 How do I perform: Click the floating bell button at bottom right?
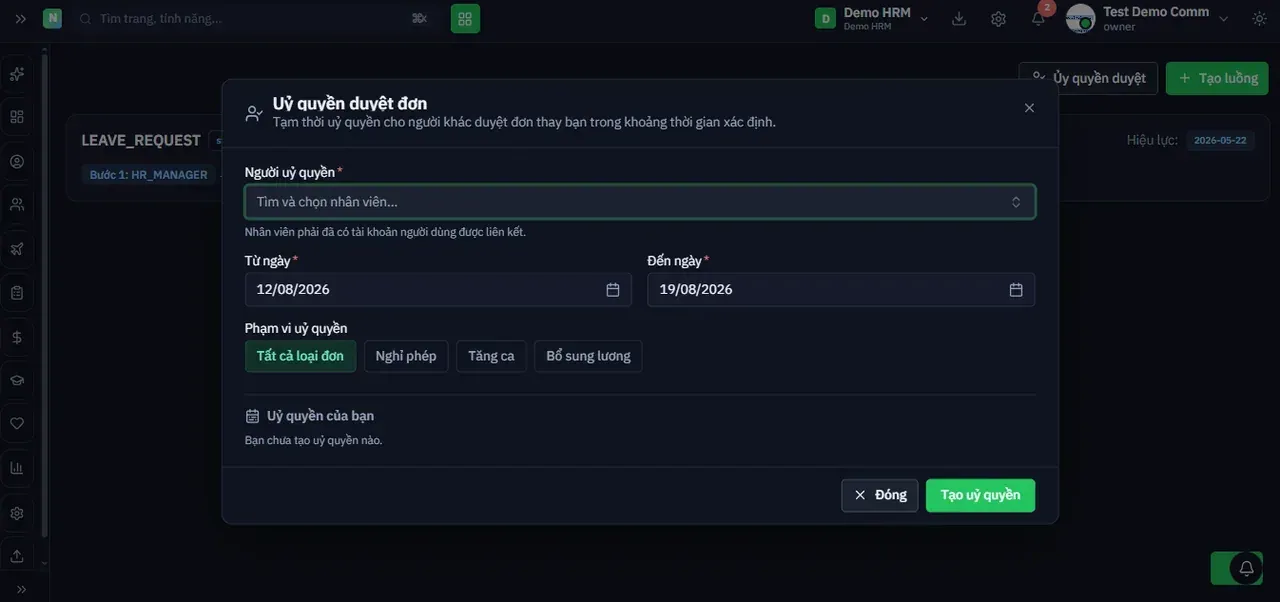(x=1246, y=568)
